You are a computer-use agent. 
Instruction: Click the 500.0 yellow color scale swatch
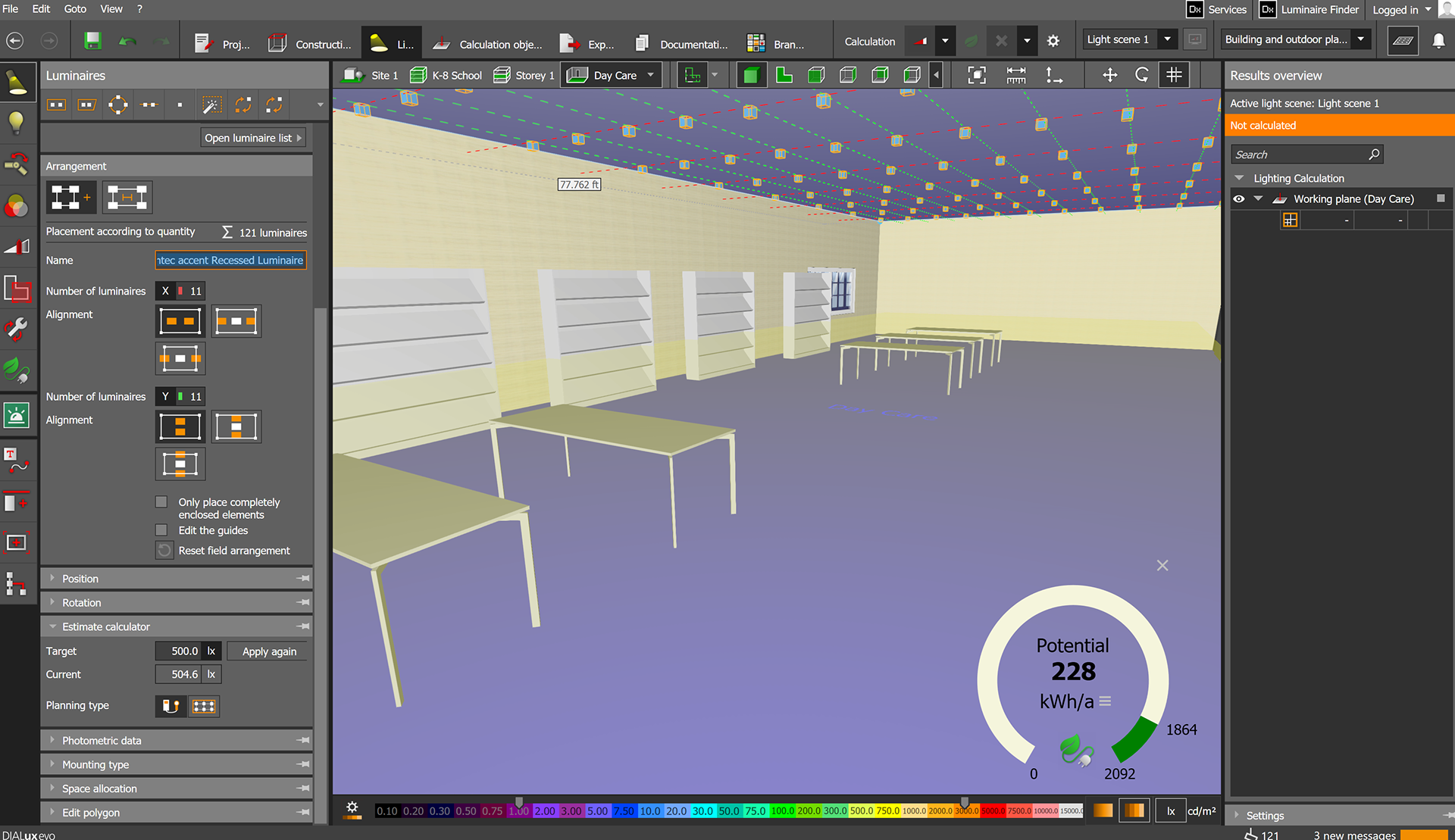click(861, 810)
